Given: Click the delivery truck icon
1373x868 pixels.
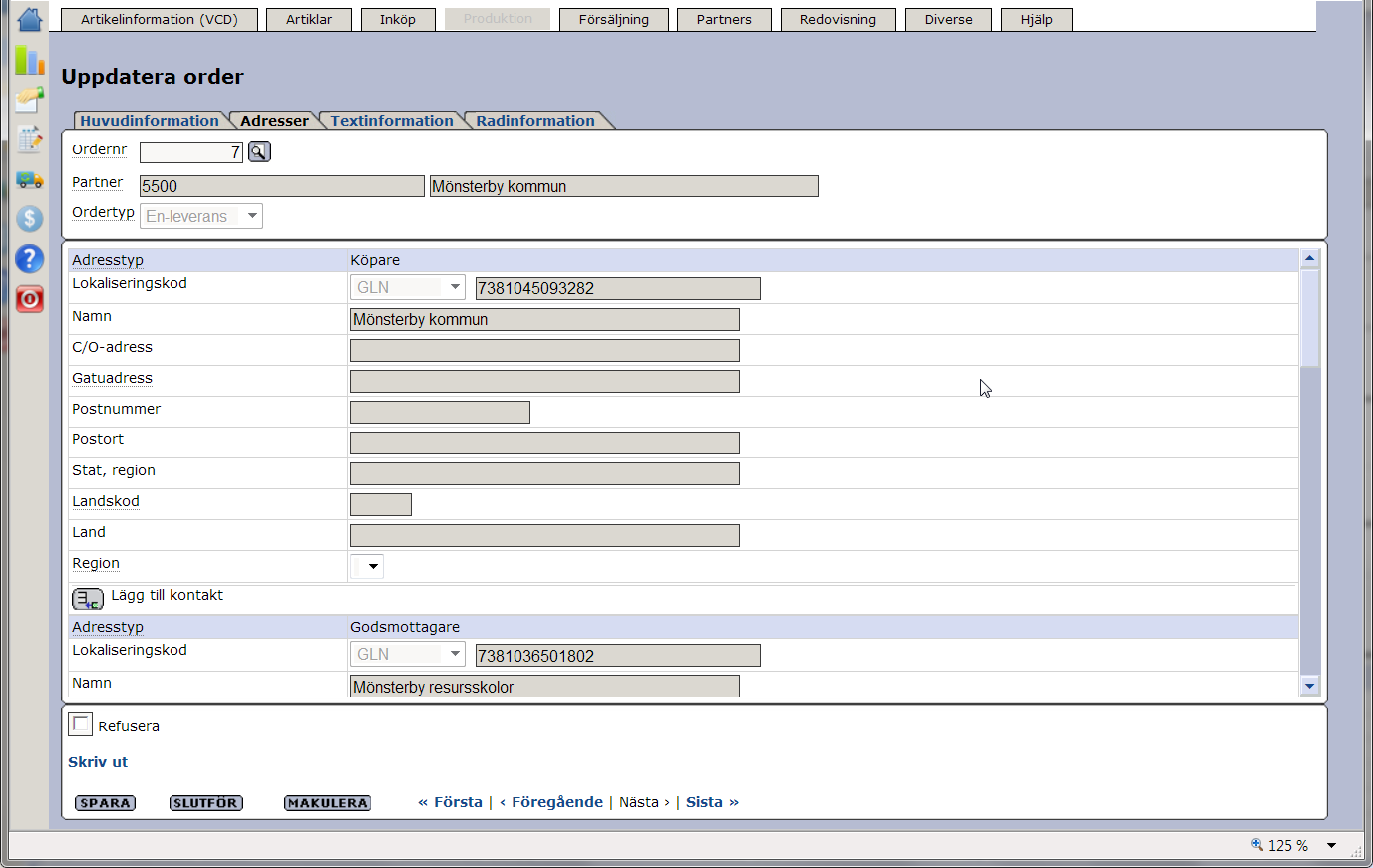Looking at the screenshot, I should 30,180.
